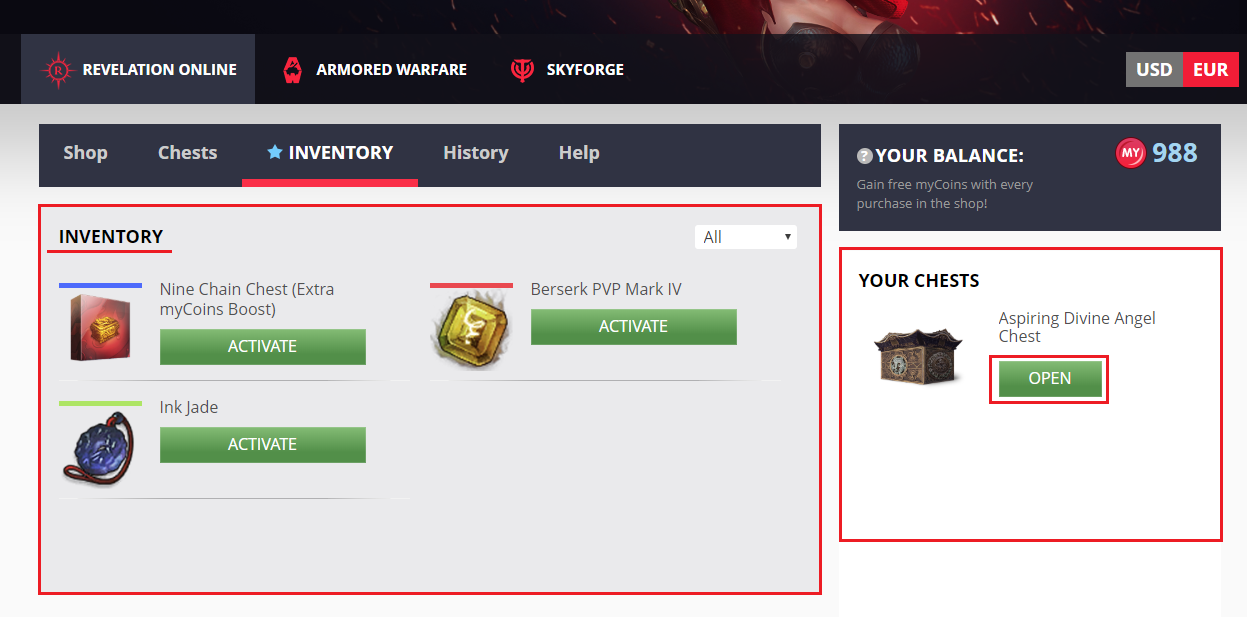Click the Armored Warfare logo icon

pos(292,70)
